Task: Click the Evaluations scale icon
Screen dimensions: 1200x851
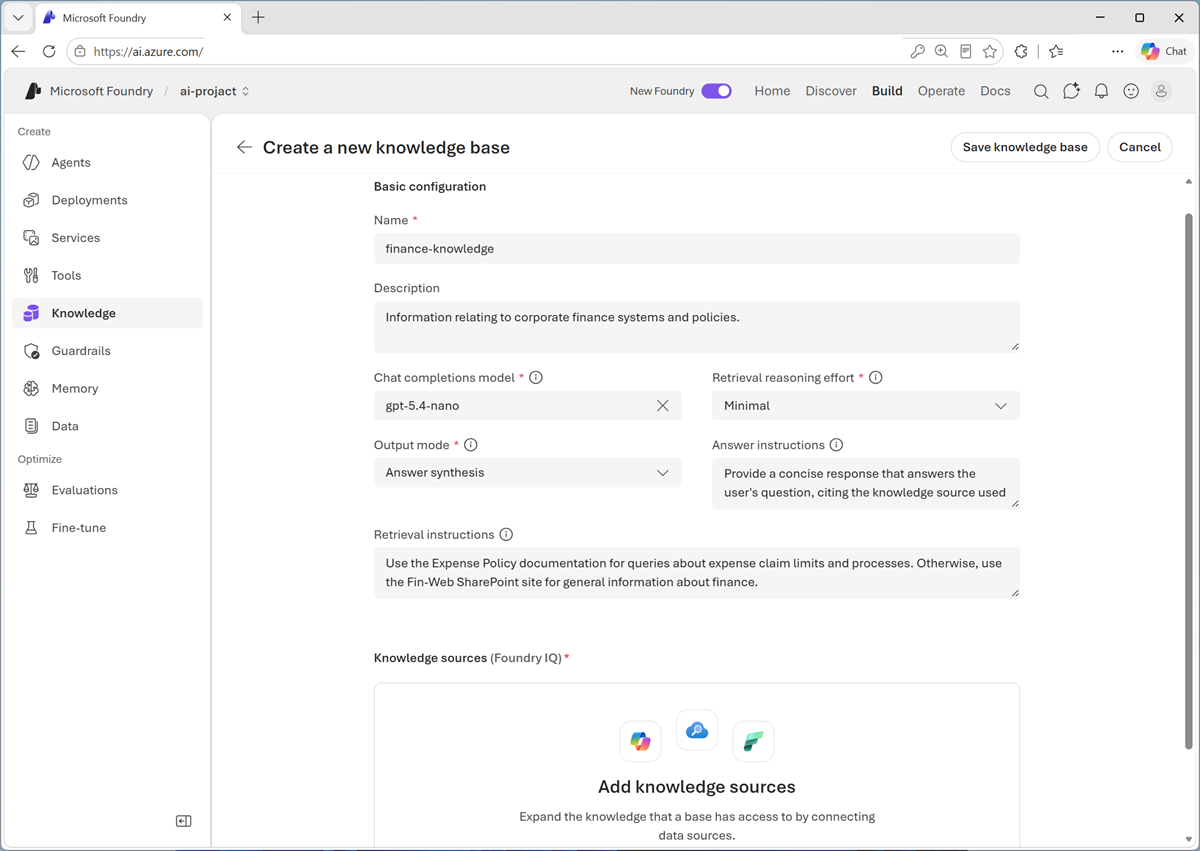Action: click(x=31, y=490)
